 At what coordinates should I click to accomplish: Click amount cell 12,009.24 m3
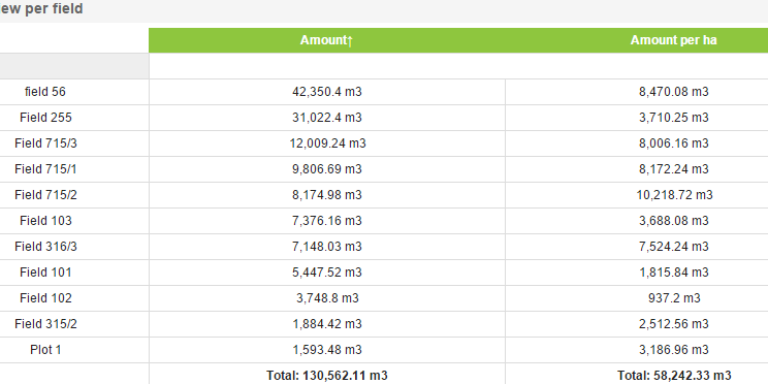[x=327, y=144]
